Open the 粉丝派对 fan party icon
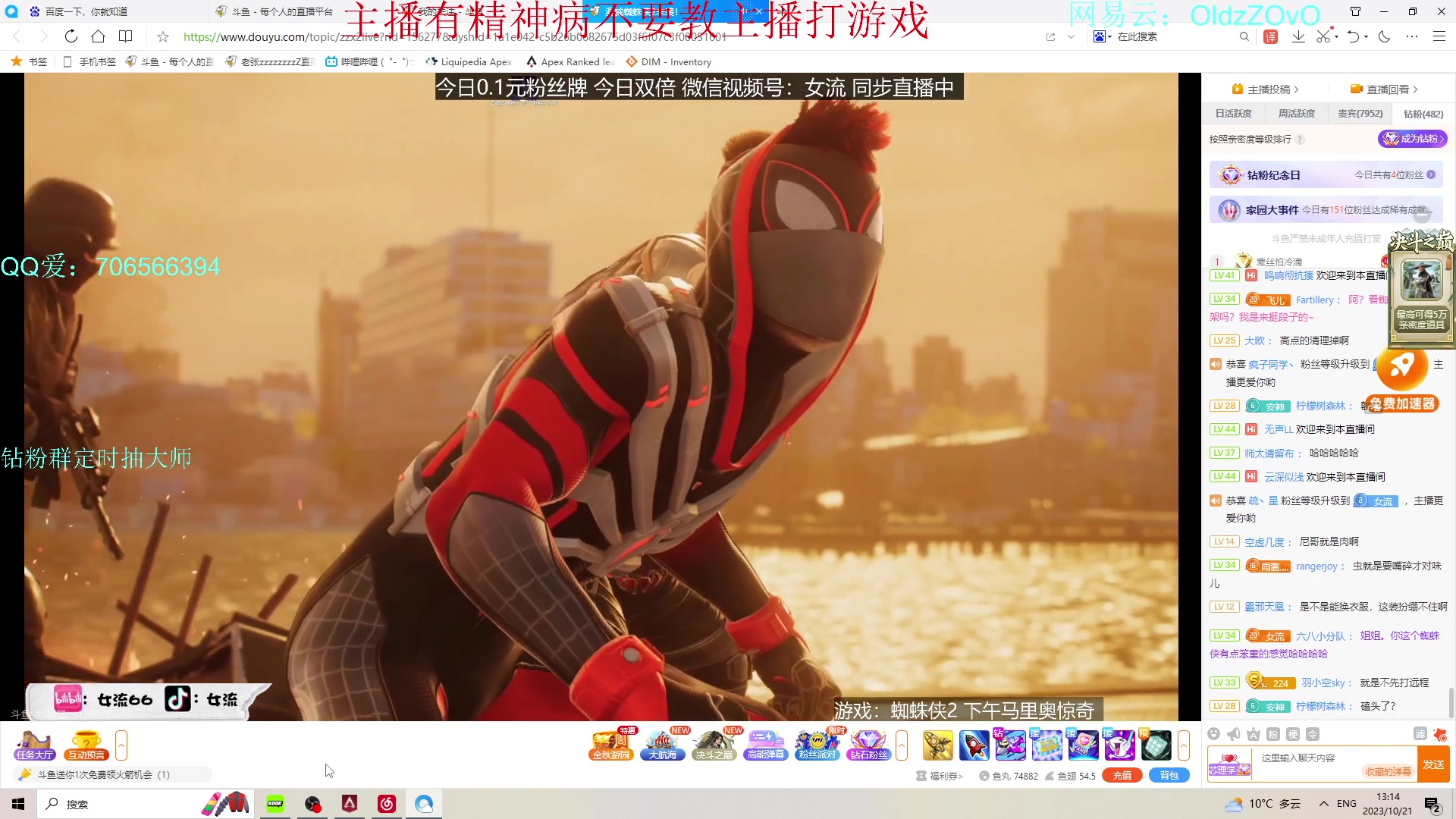This screenshot has width=1456, height=819. pyautogui.click(x=817, y=745)
